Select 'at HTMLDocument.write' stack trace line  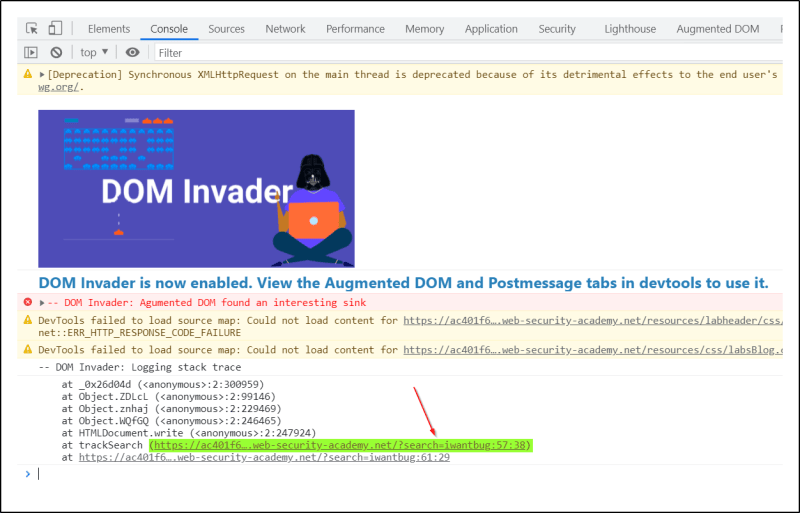(x=189, y=433)
